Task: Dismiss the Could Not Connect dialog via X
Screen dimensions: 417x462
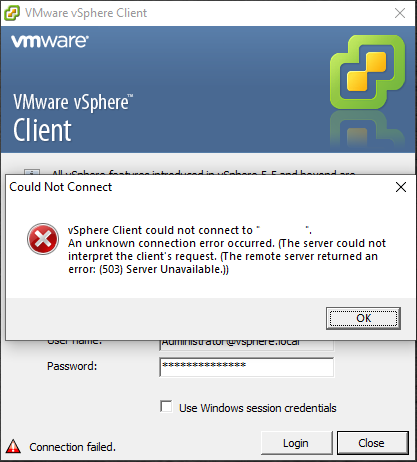Action: pos(401,187)
